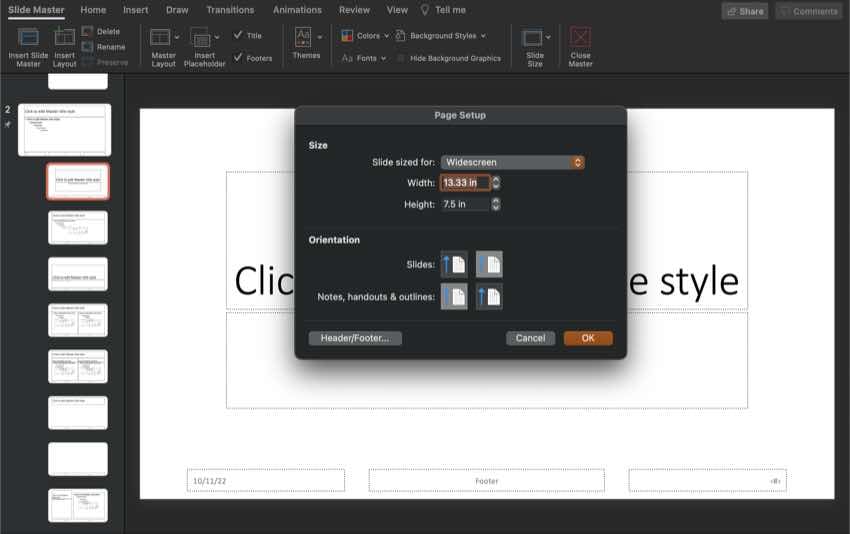This screenshot has height=534, width=850.
Task: Click the Header/Footer button
Action: 355,338
